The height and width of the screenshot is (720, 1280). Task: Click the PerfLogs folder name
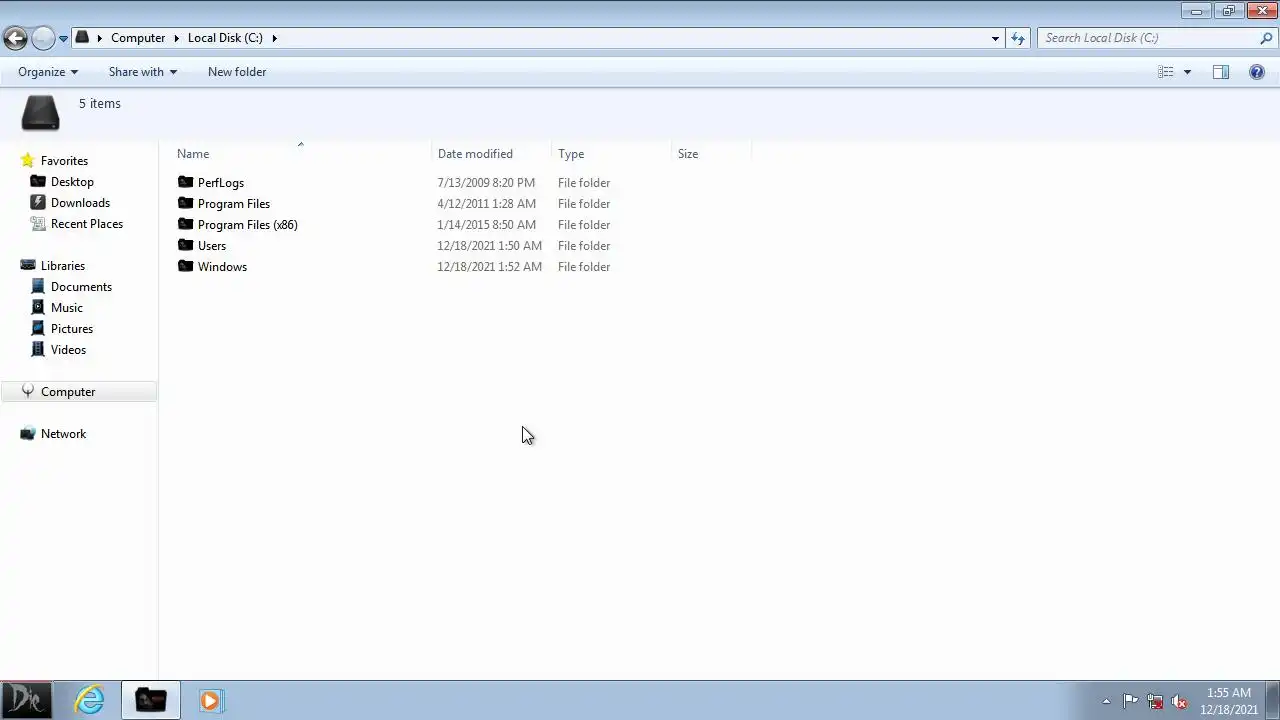click(221, 183)
